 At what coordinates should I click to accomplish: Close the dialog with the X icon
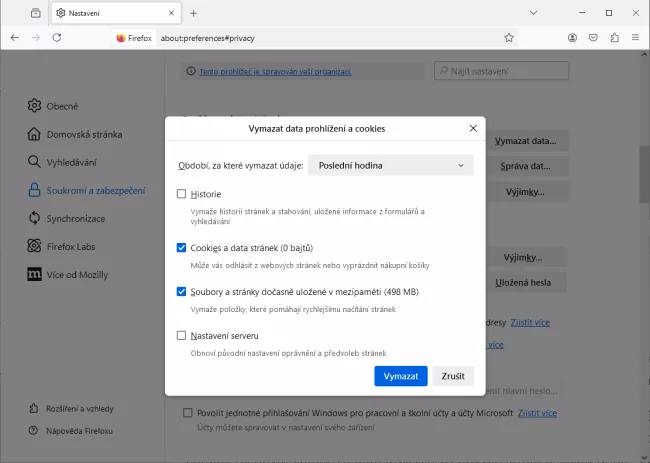point(473,128)
